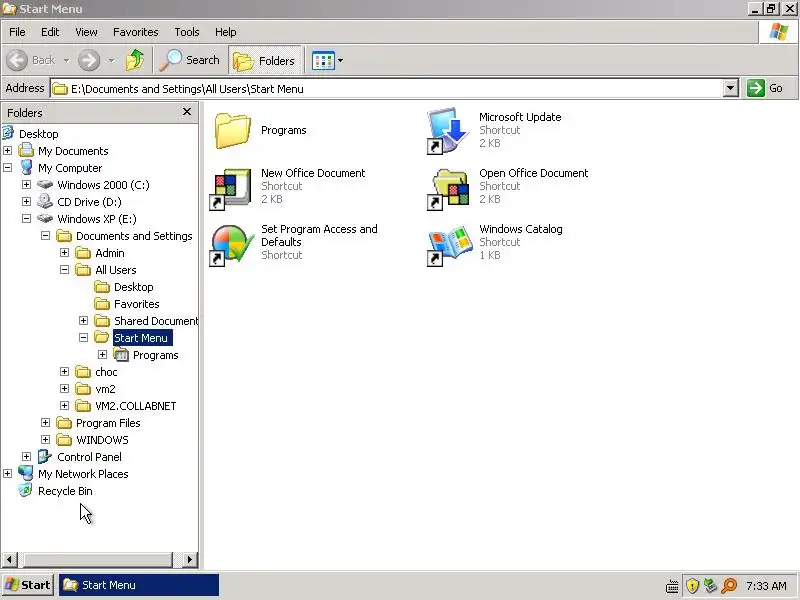Image resolution: width=800 pixels, height=600 pixels.
Task: Expand My Network Places node
Action: pos(8,473)
